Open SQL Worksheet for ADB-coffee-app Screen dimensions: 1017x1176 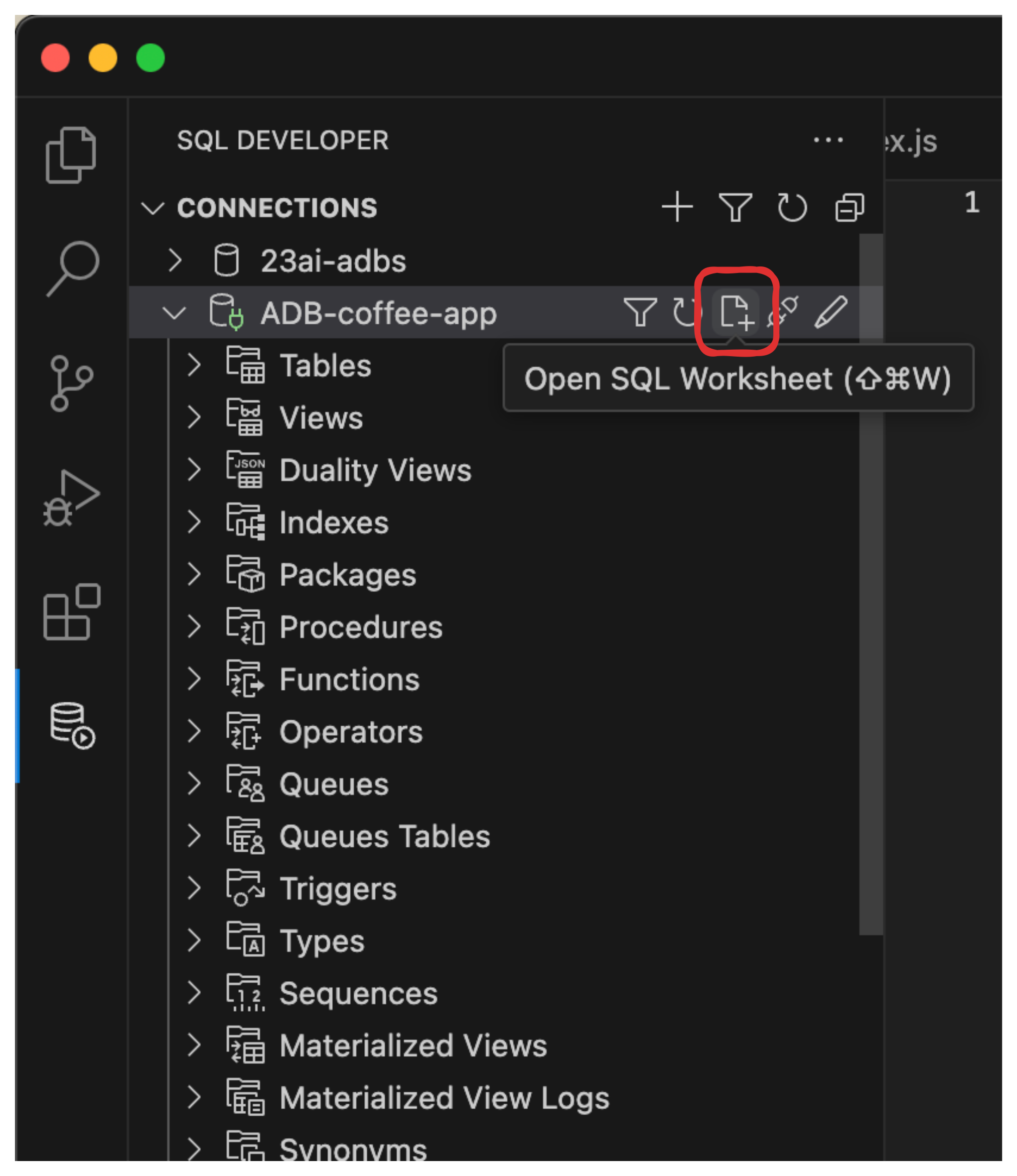(x=736, y=312)
